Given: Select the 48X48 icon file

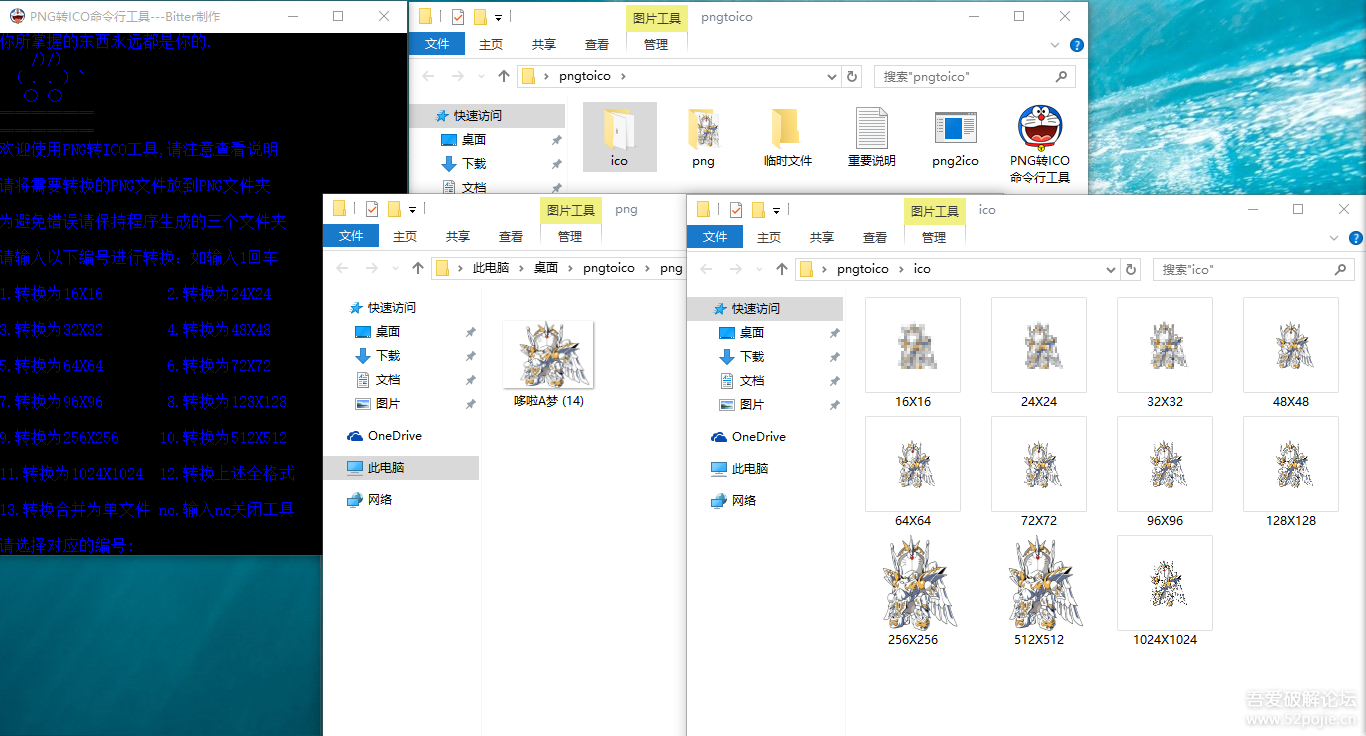Looking at the screenshot, I should coord(1291,353).
